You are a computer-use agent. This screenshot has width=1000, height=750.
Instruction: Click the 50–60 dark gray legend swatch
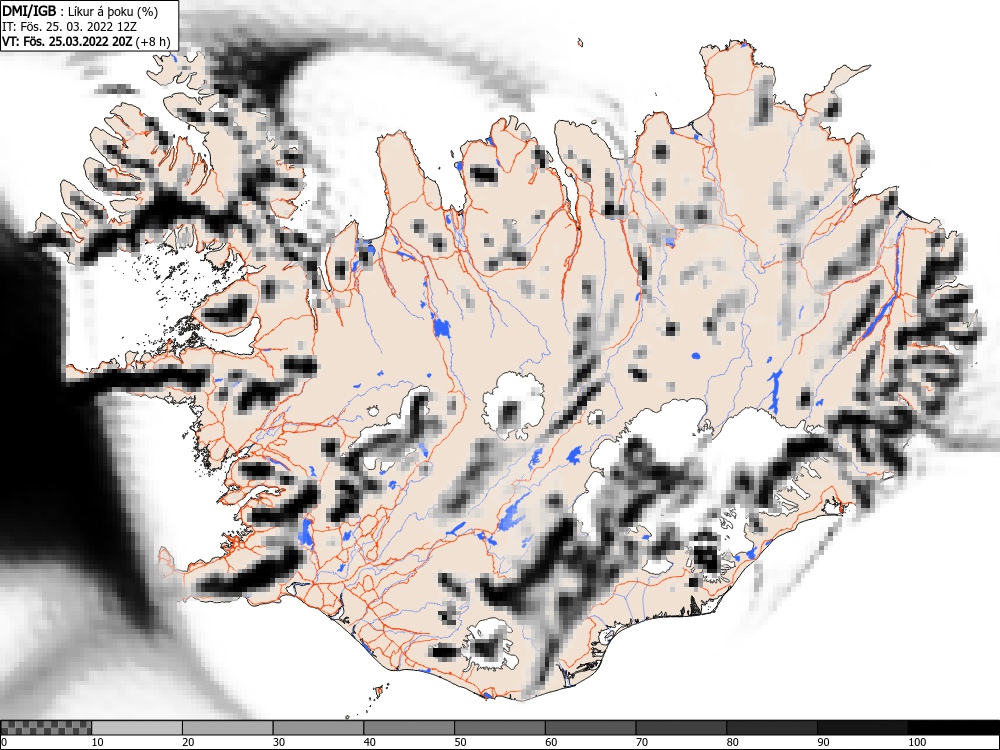pyautogui.click(x=499, y=728)
